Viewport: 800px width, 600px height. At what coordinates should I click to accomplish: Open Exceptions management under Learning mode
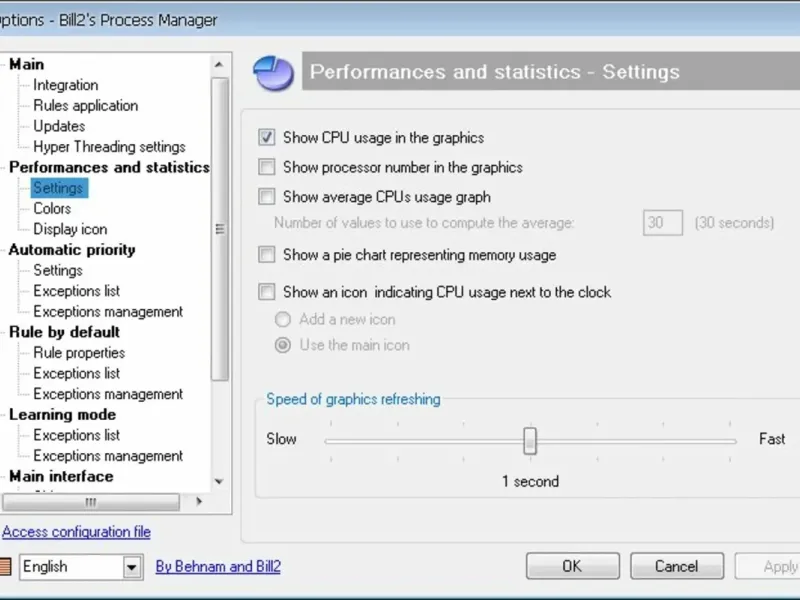pyautogui.click(x=108, y=456)
